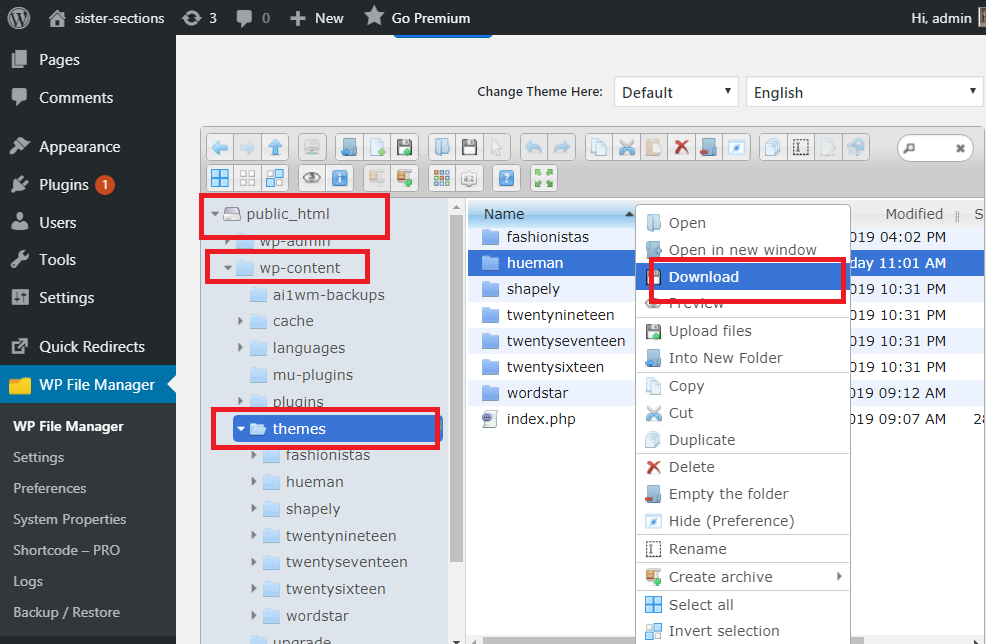Open Backup / Restore submenu link
The width and height of the screenshot is (986, 644).
(x=67, y=612)
